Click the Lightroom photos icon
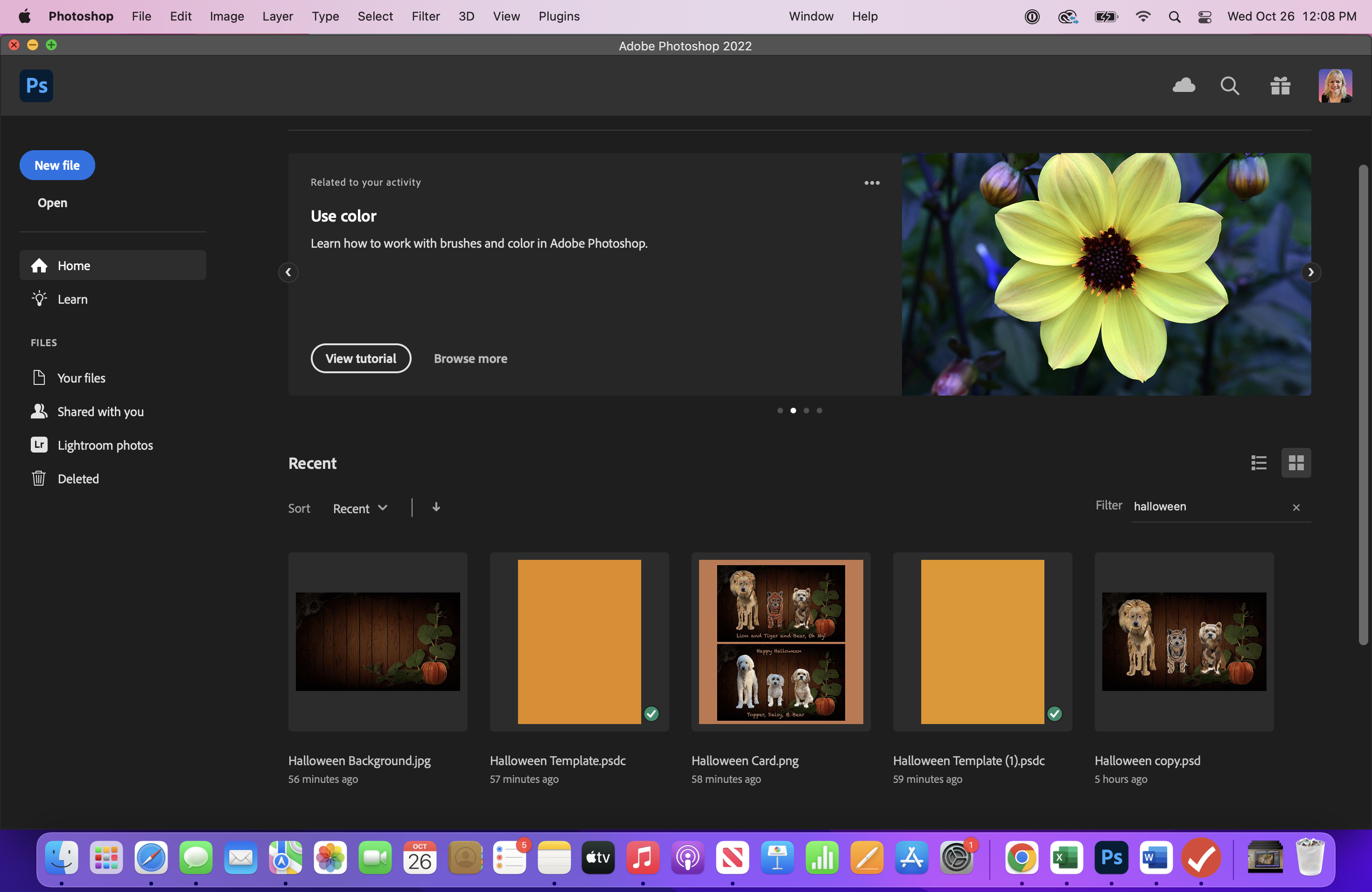 point(37,444)
